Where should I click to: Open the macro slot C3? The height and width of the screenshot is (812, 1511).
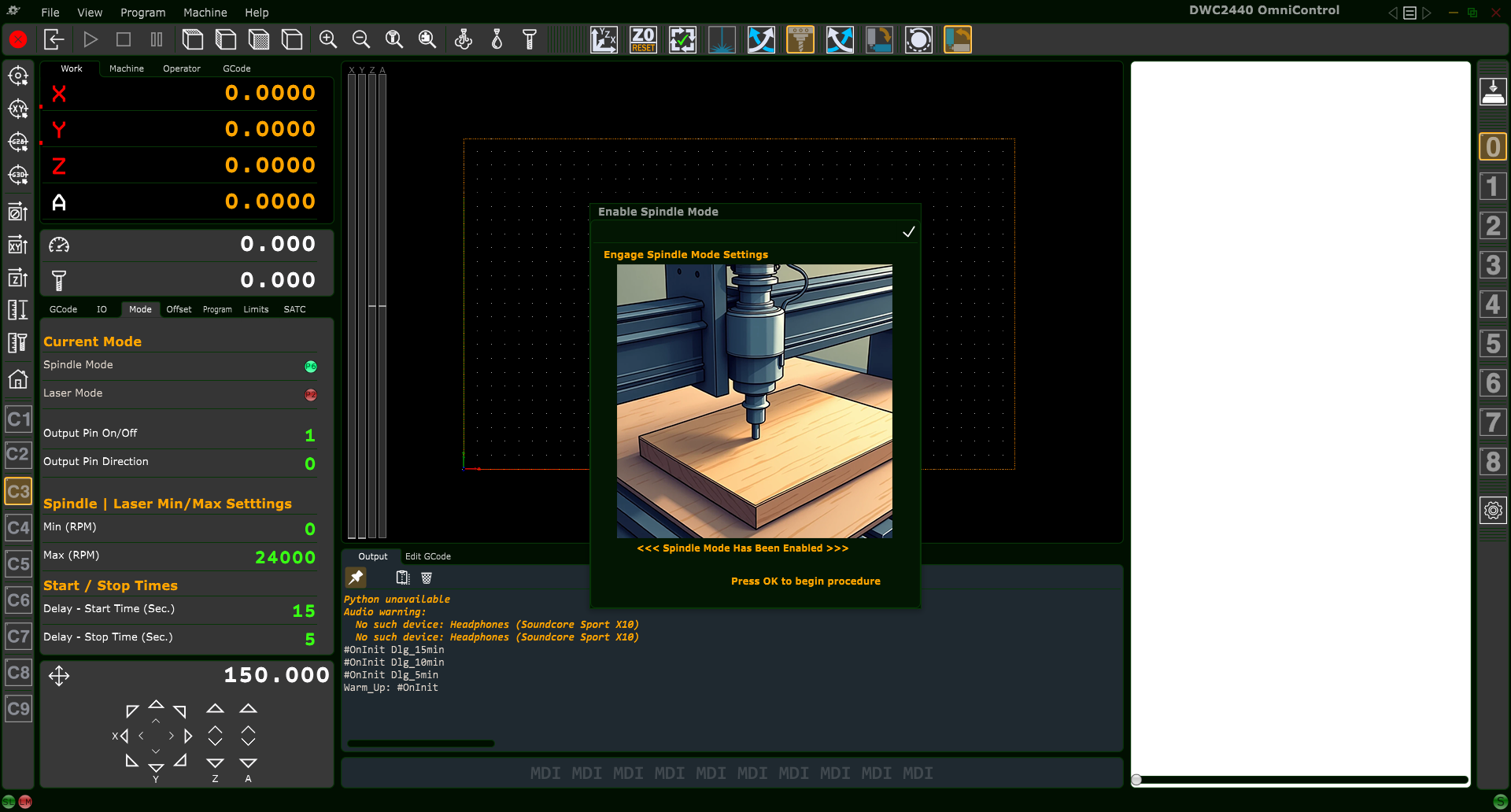click(x=18, y=490)
